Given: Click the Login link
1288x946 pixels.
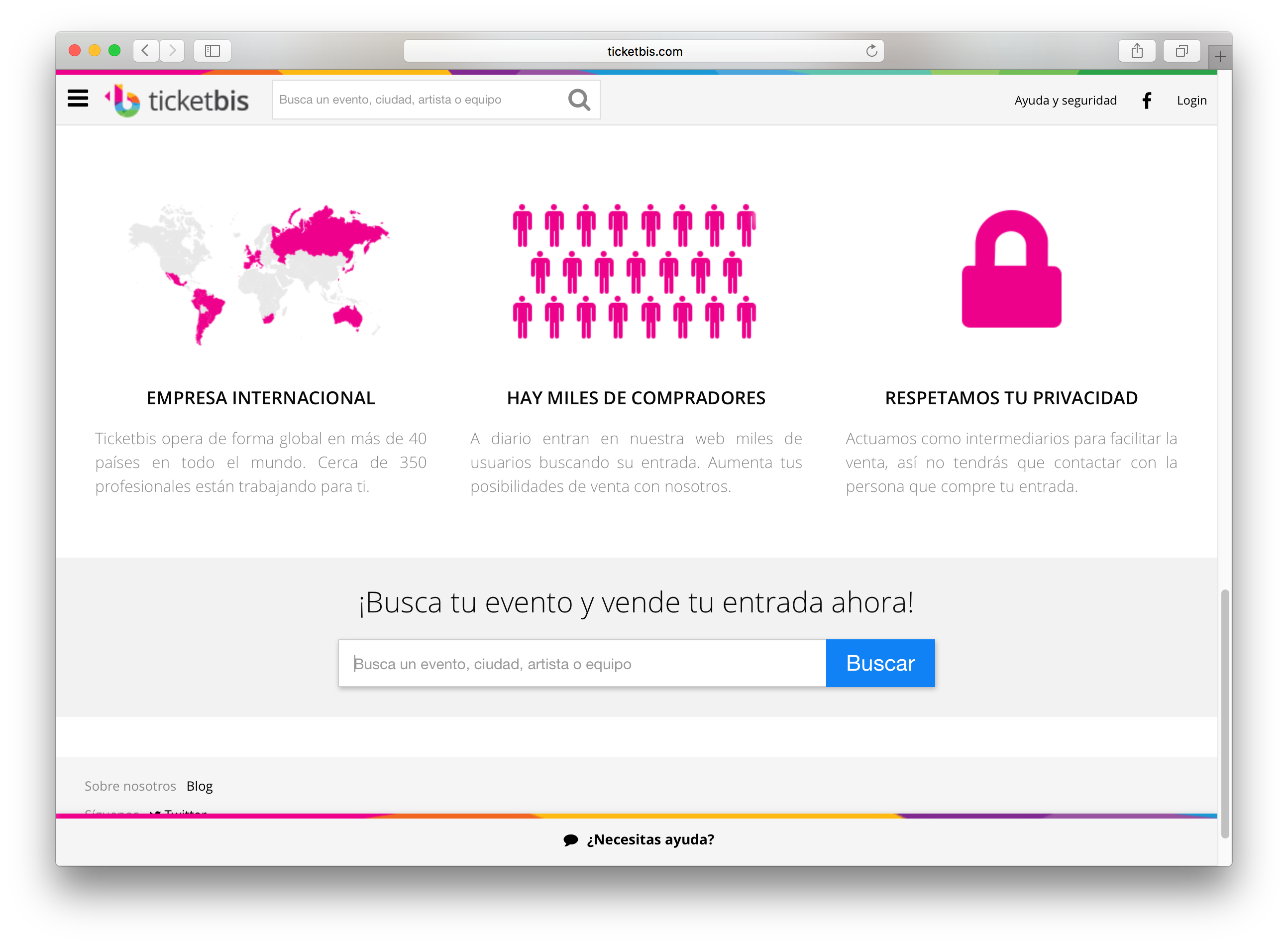Looking at the screenshot, I should 1191,101.
